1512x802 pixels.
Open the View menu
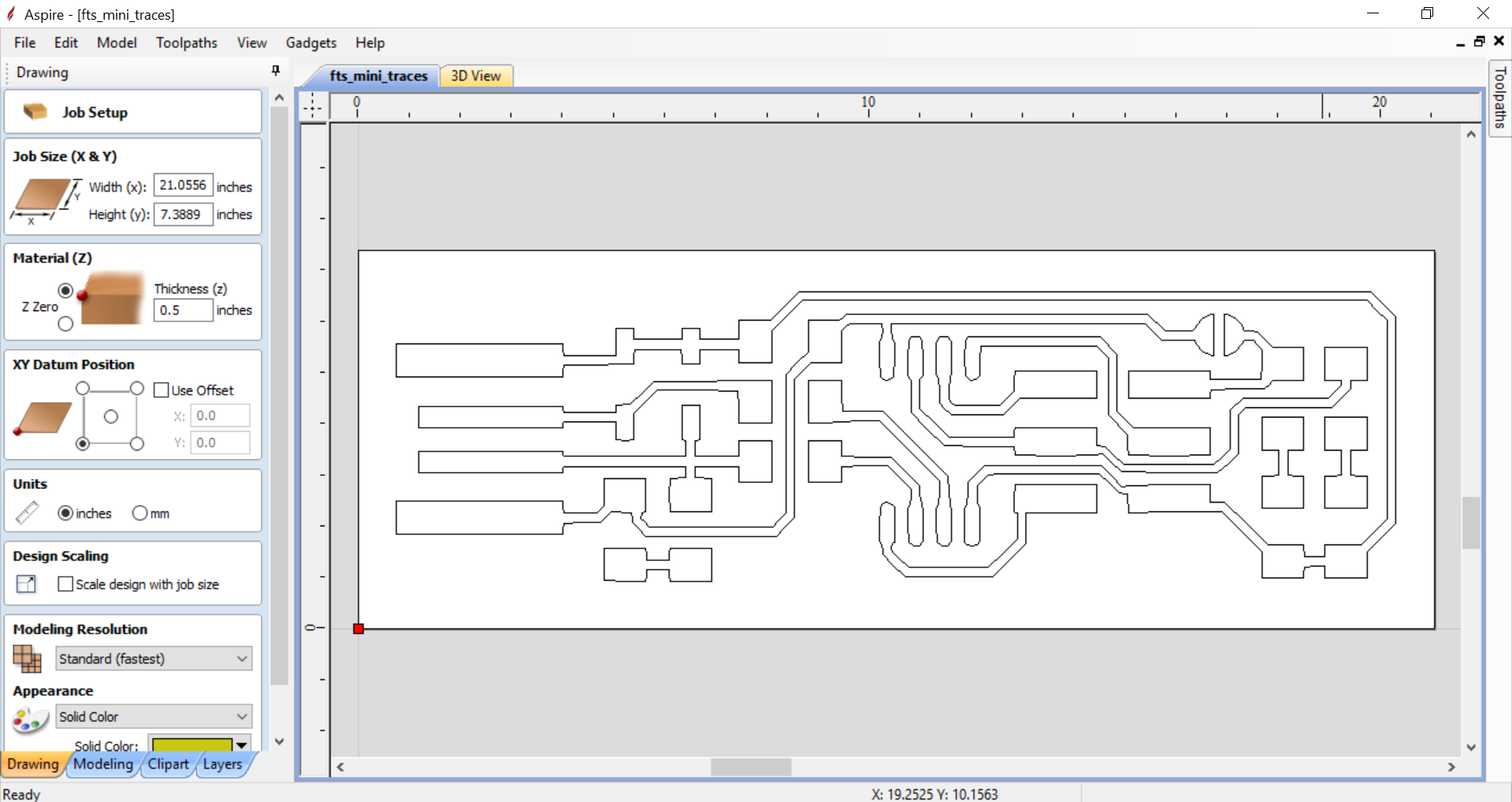[252, 43]
